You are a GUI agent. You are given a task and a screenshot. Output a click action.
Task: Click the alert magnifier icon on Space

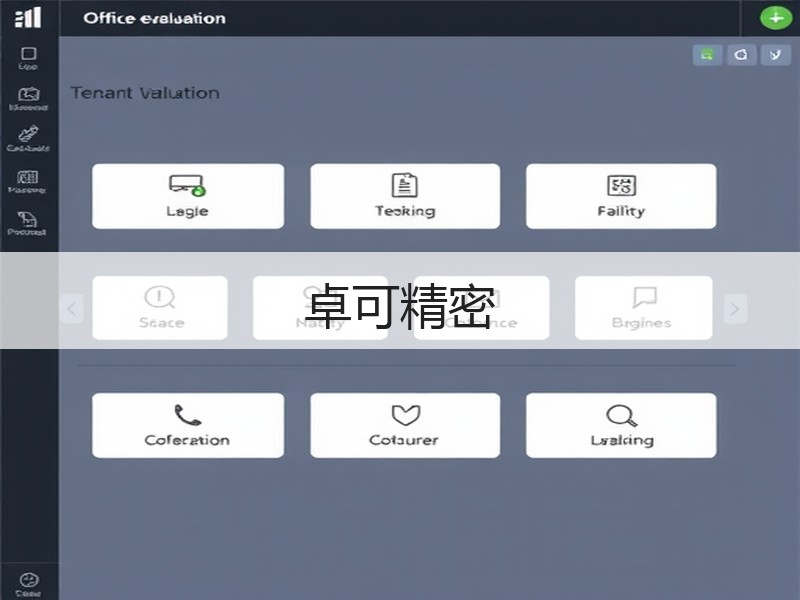(160, 297)
